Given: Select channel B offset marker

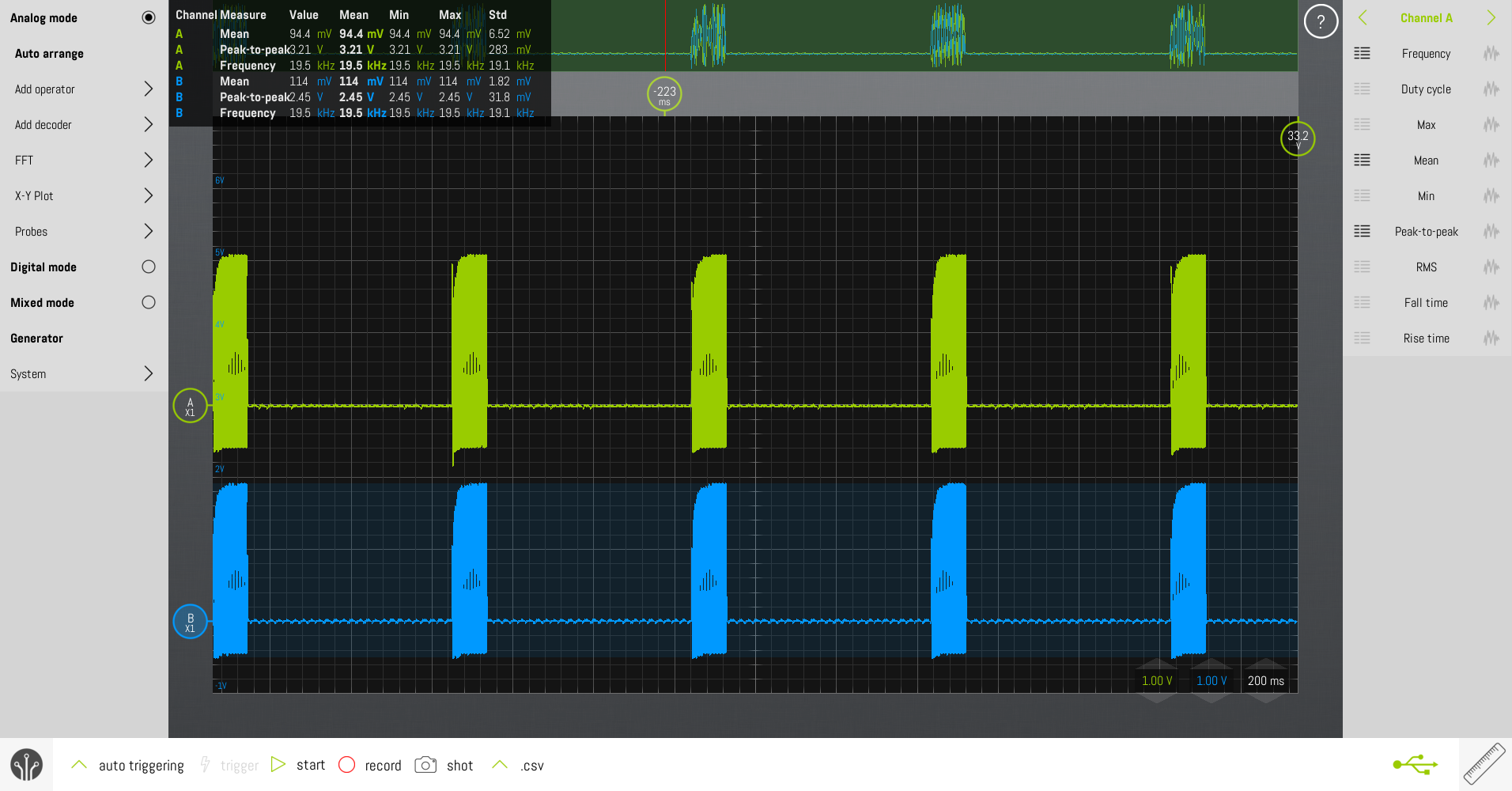Looking at the screenshot, I should pos(190,622).
